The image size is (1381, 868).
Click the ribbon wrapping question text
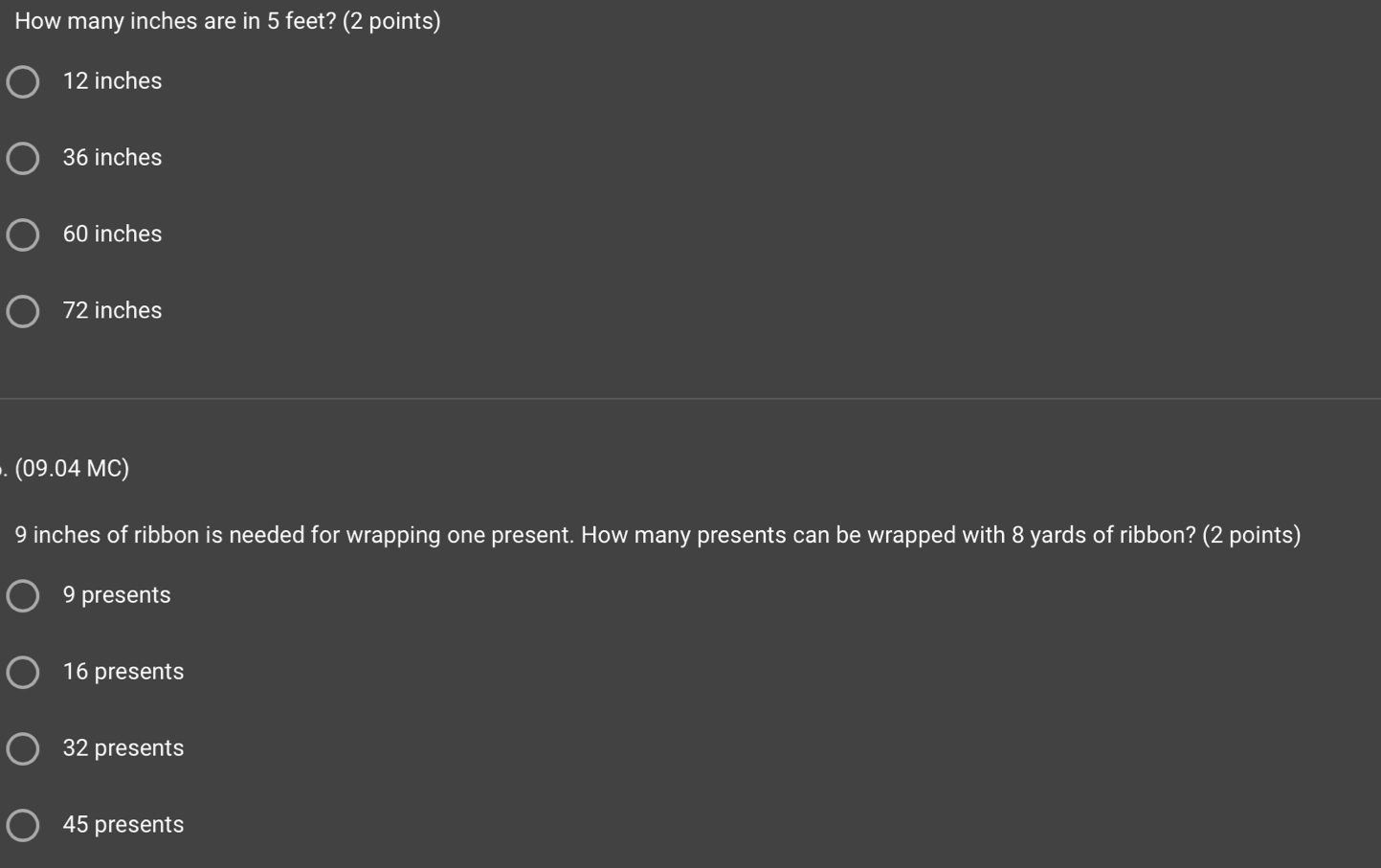pos(657,535)
